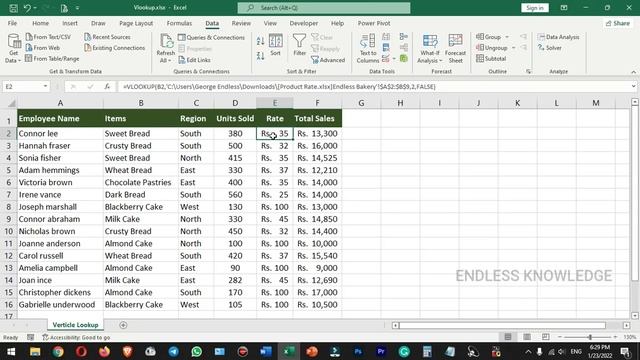Click the Subtotal command
The height and width of the screenshot is (360, 640).
(491, 59)
